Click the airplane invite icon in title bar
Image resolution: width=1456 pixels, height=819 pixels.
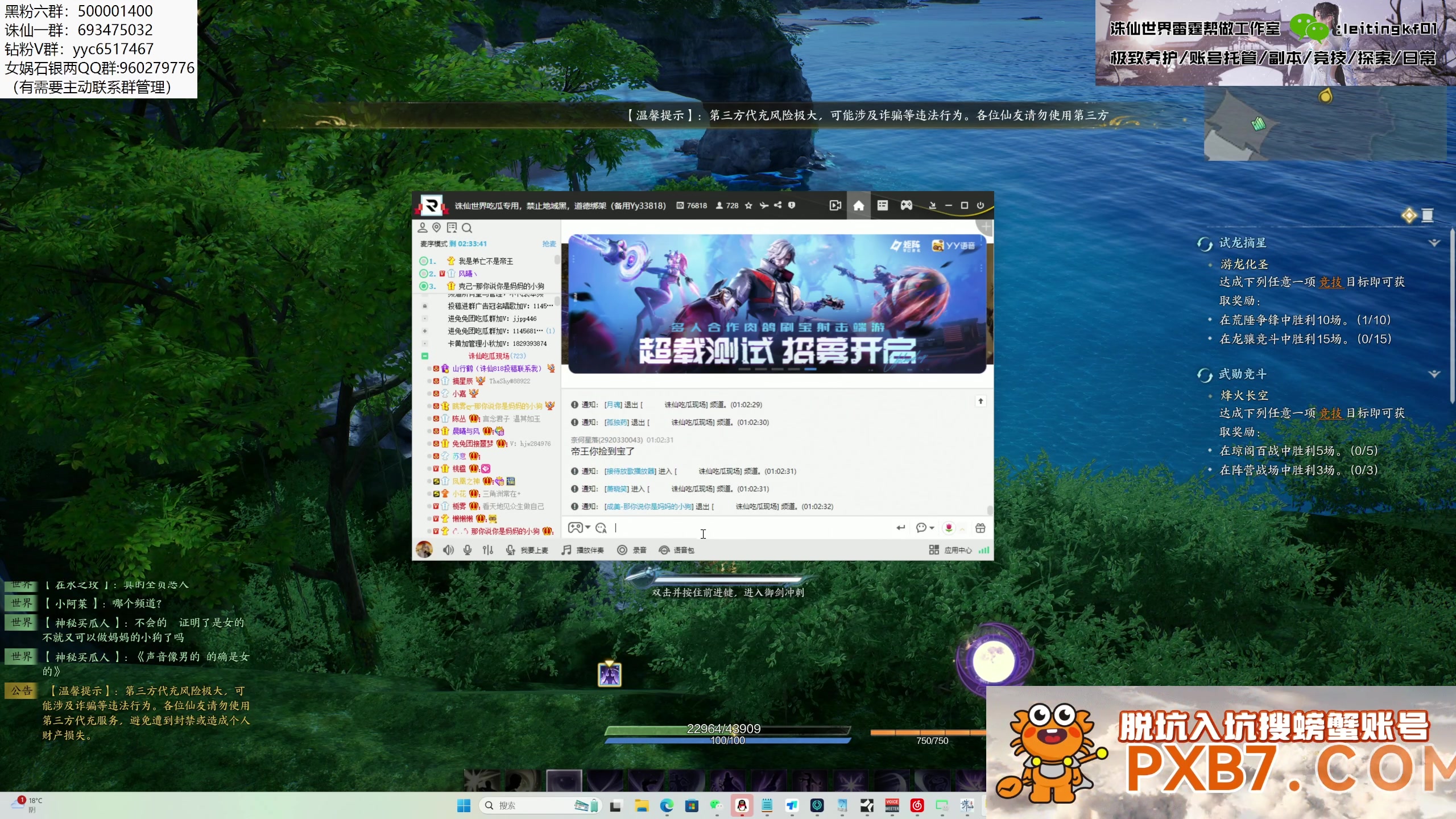(764, 205)
